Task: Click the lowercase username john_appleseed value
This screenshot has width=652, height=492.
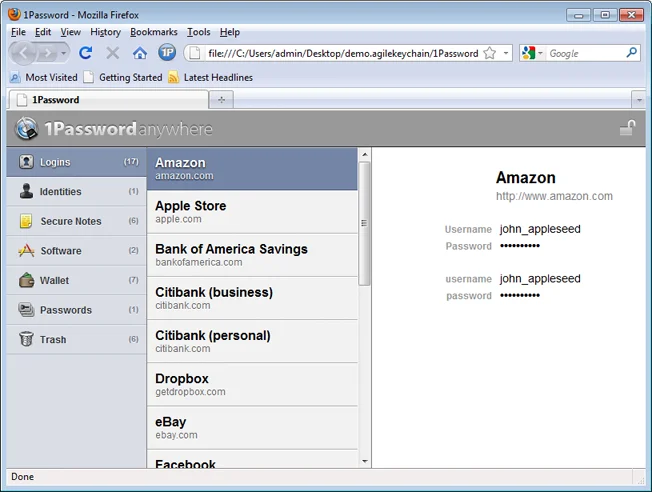Action: pyautogui.click(x=540, y=279)
